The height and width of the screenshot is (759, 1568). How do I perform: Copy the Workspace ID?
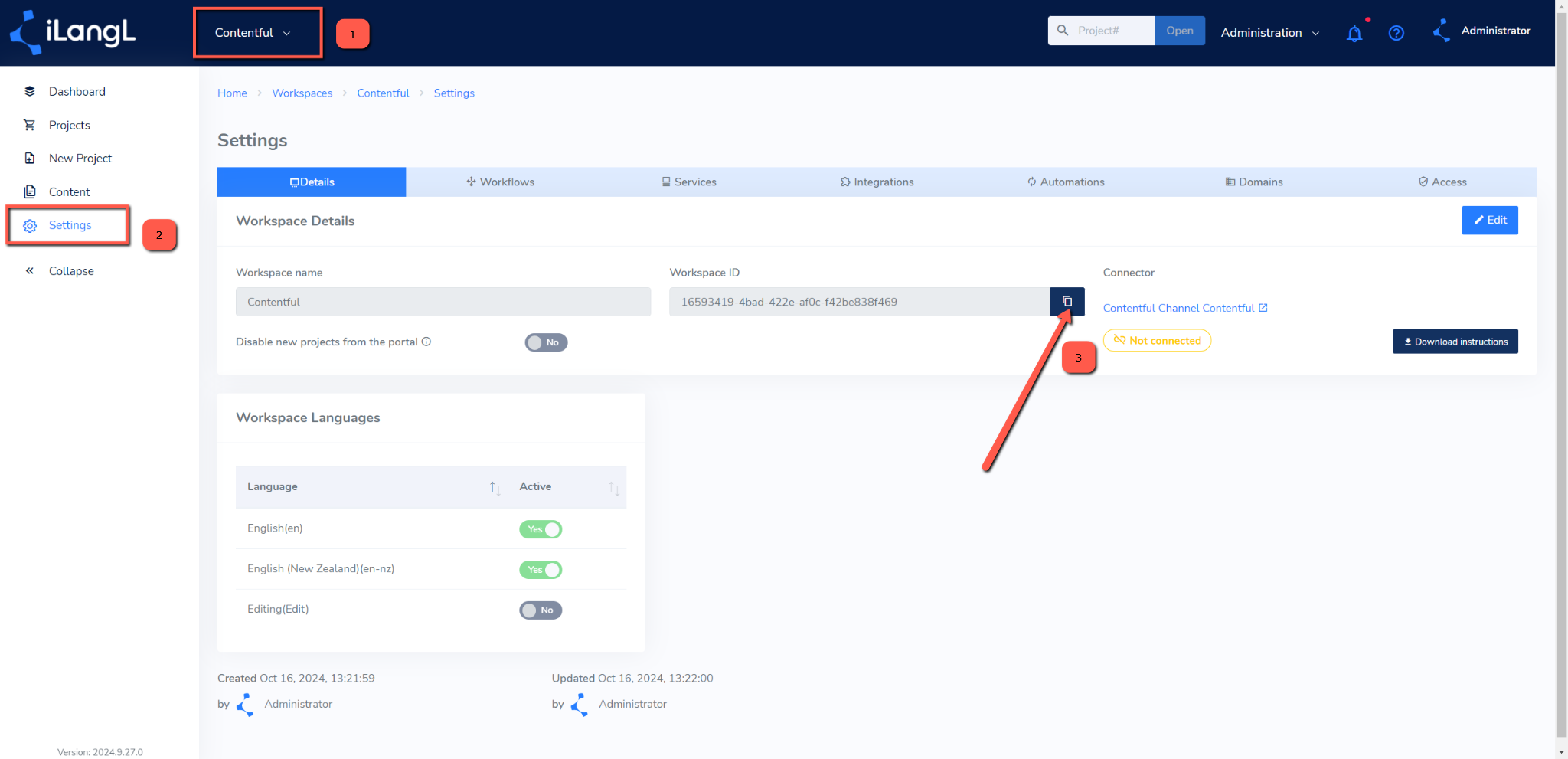1067,302
